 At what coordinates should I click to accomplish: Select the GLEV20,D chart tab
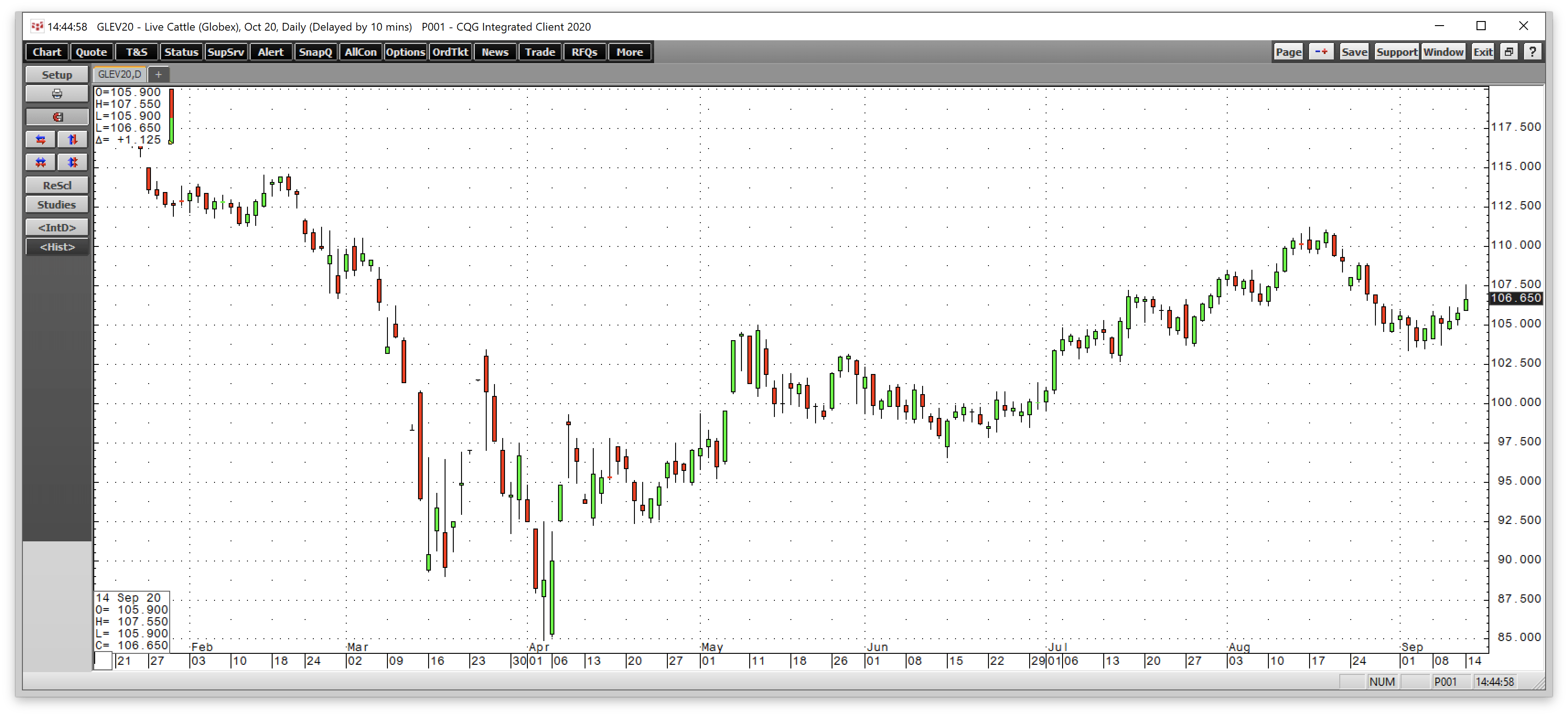119,74
